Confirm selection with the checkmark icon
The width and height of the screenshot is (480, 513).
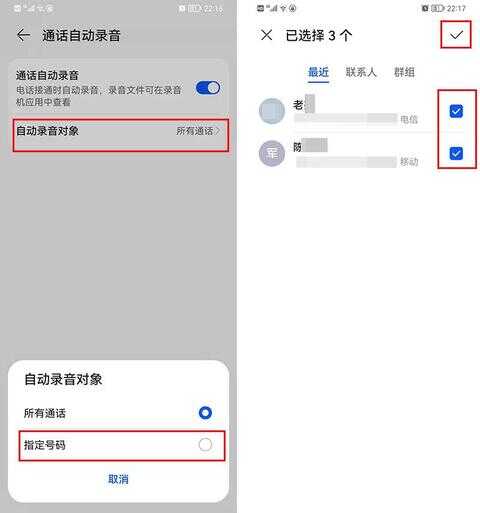click(456, 35)
